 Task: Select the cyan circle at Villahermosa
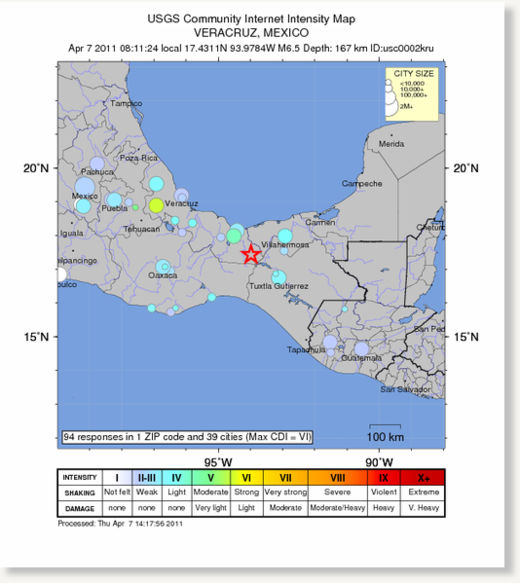pos(285,236)
